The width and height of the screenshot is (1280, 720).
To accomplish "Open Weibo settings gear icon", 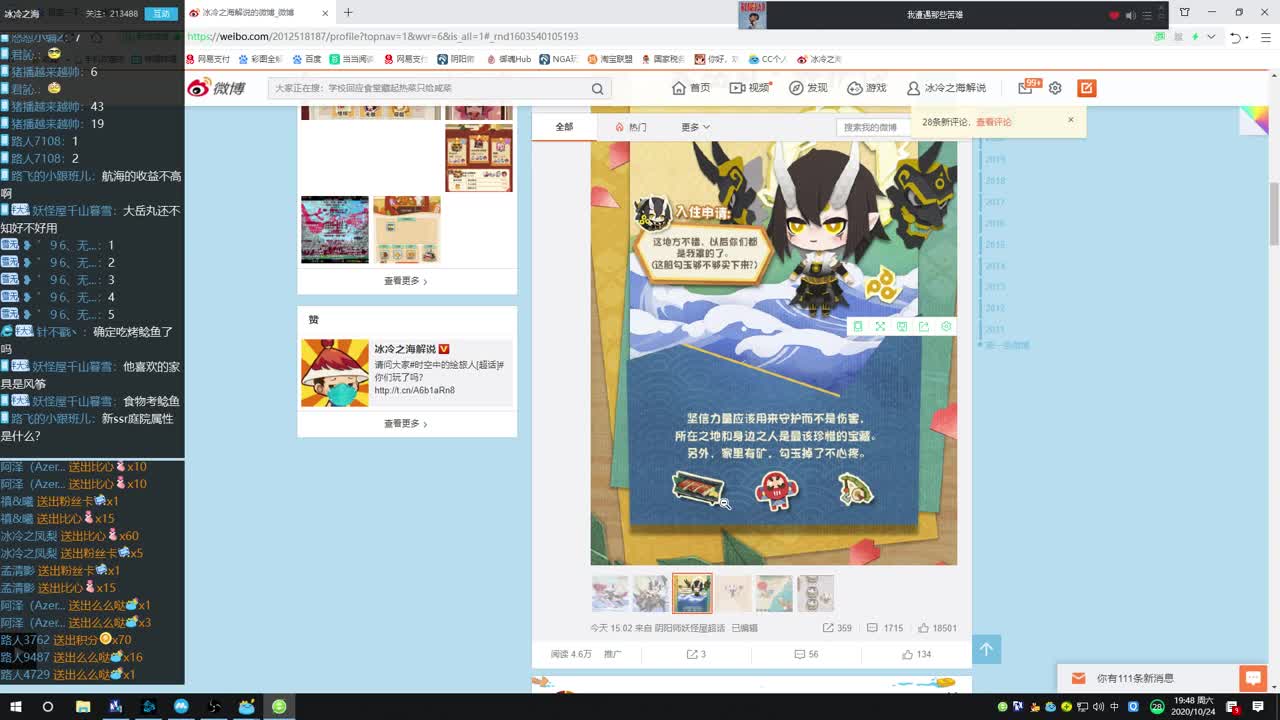I will coord(1055,88).
